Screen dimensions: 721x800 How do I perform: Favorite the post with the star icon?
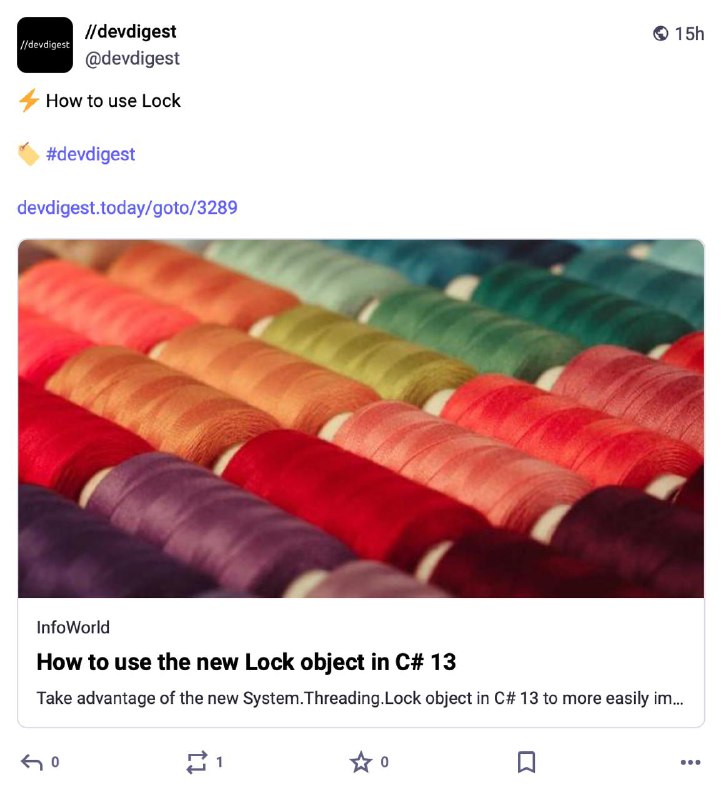361,762
